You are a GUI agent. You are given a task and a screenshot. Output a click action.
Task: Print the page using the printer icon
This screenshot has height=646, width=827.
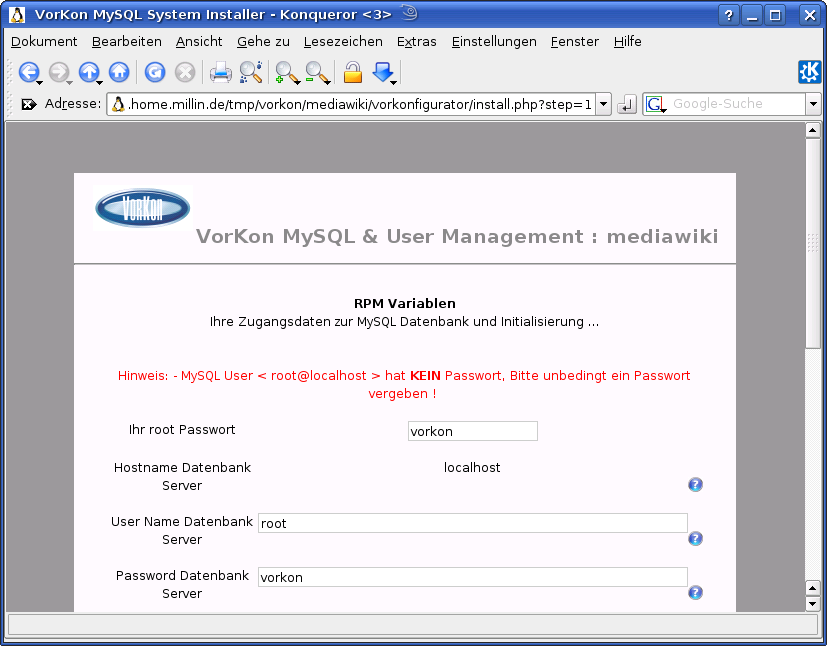point(220,72)
